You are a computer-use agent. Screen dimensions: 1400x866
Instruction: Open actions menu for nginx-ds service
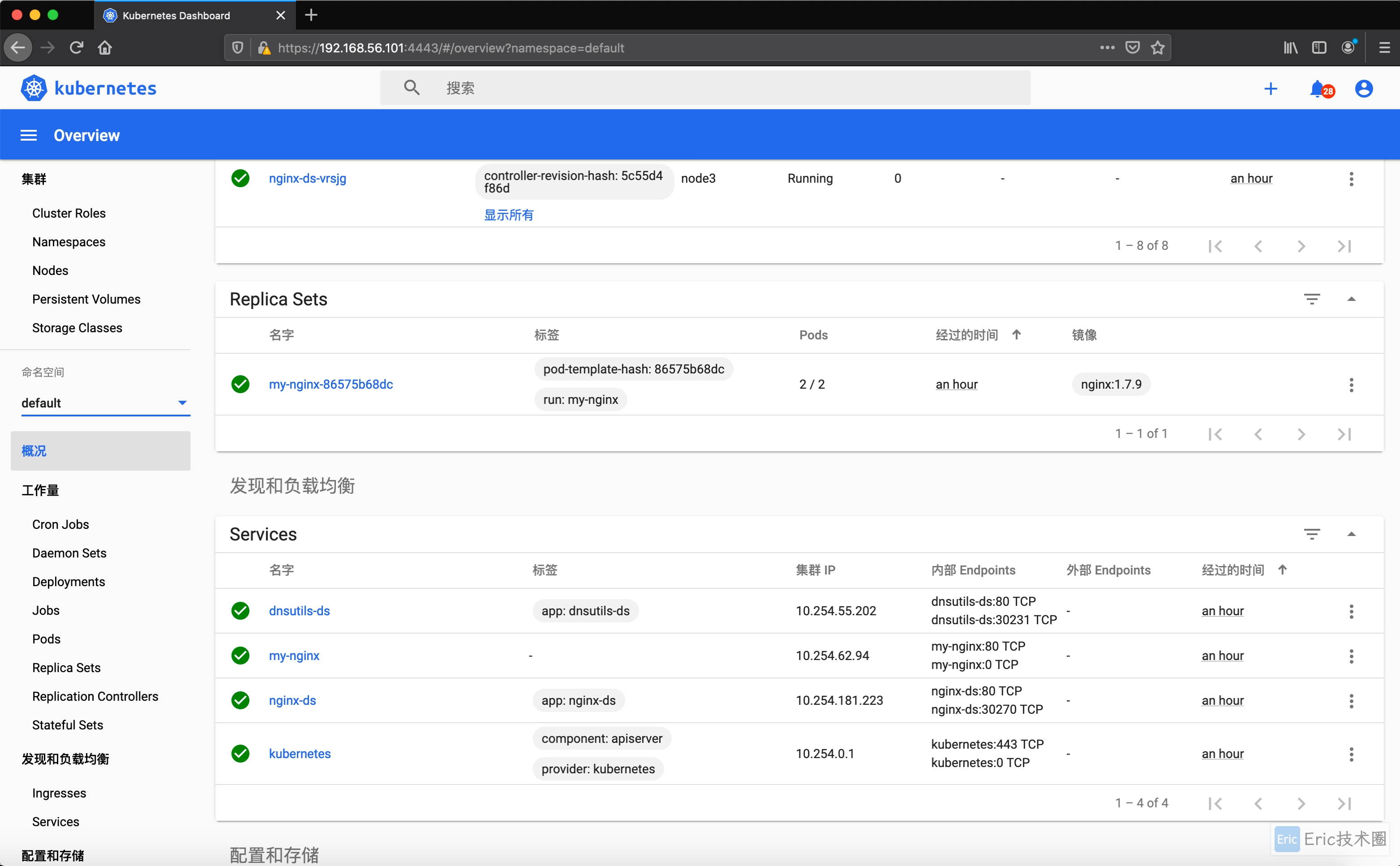(1351, 700)
